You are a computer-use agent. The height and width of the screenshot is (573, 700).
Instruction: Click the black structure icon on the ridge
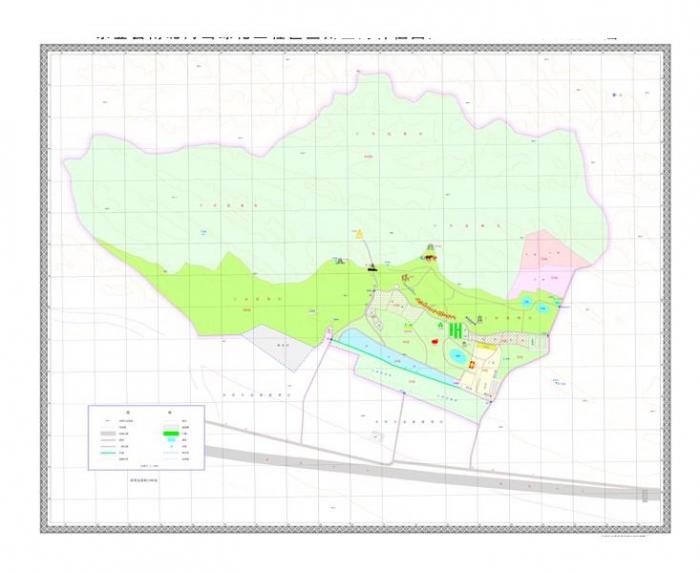pyautogui.click(x=372, y=268)
